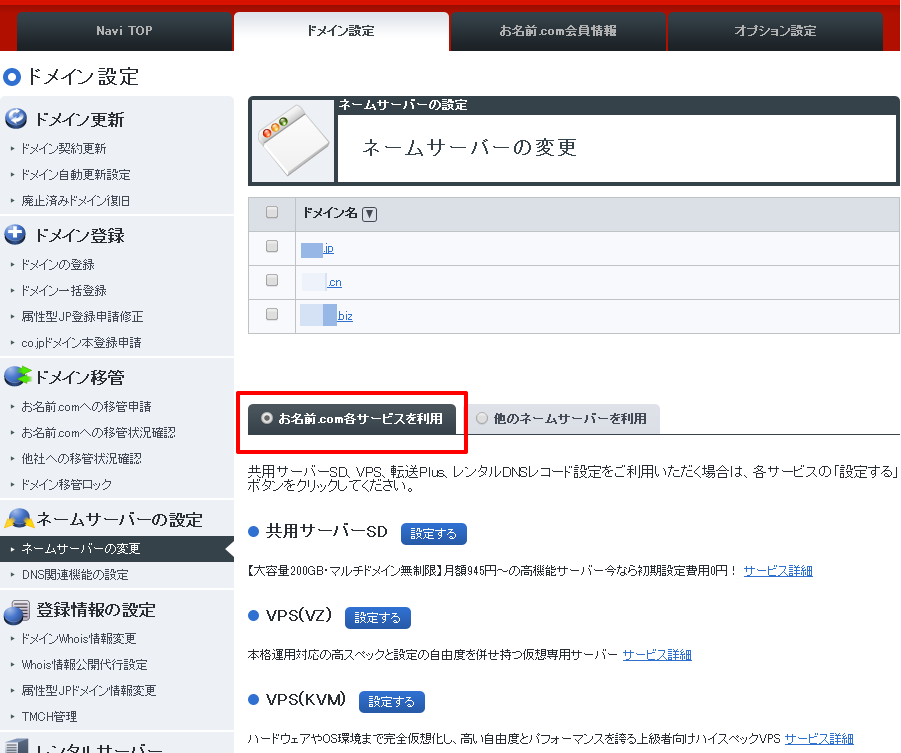The width and height of the screenshot is (901, 753).
Task: Open ドメイン自動更新設定 in the sidebar
Action: pyautogui.click(x=76, y=175)
